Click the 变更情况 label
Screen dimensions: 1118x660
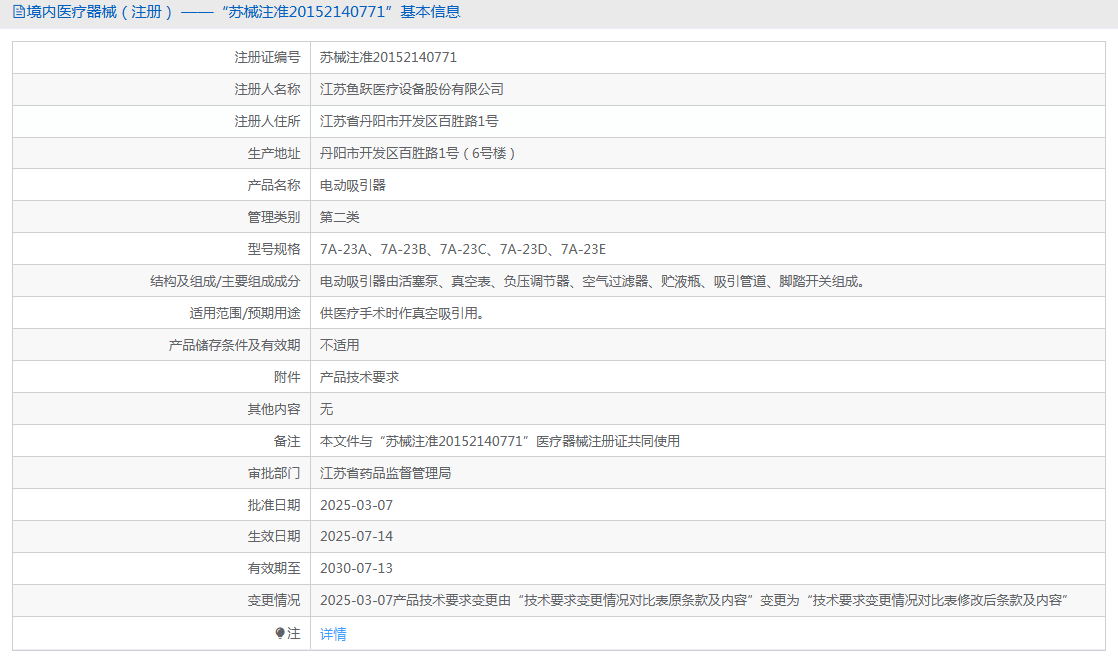[x=274, y=600]
